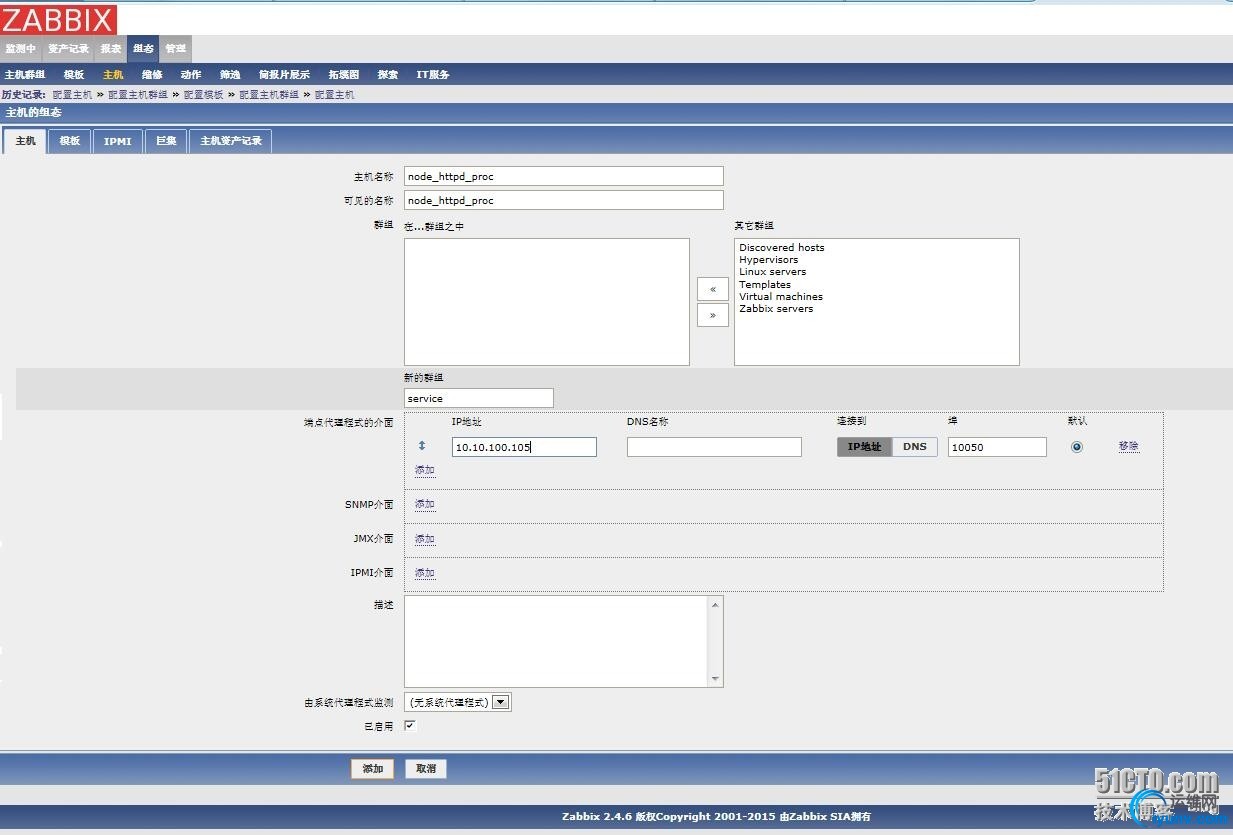Click inside the 描述 description text area
Screen dimensions: 1233x835
coord(563,642)
